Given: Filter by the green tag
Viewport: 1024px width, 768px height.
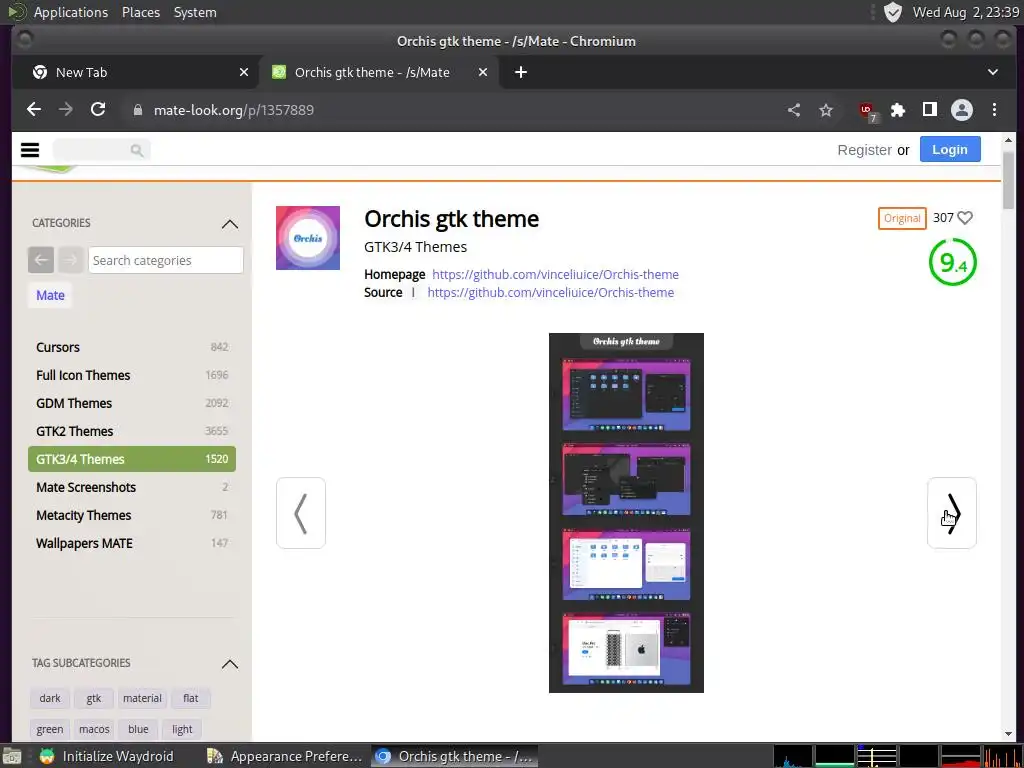Looking at the screenshot, I should 50,729.
